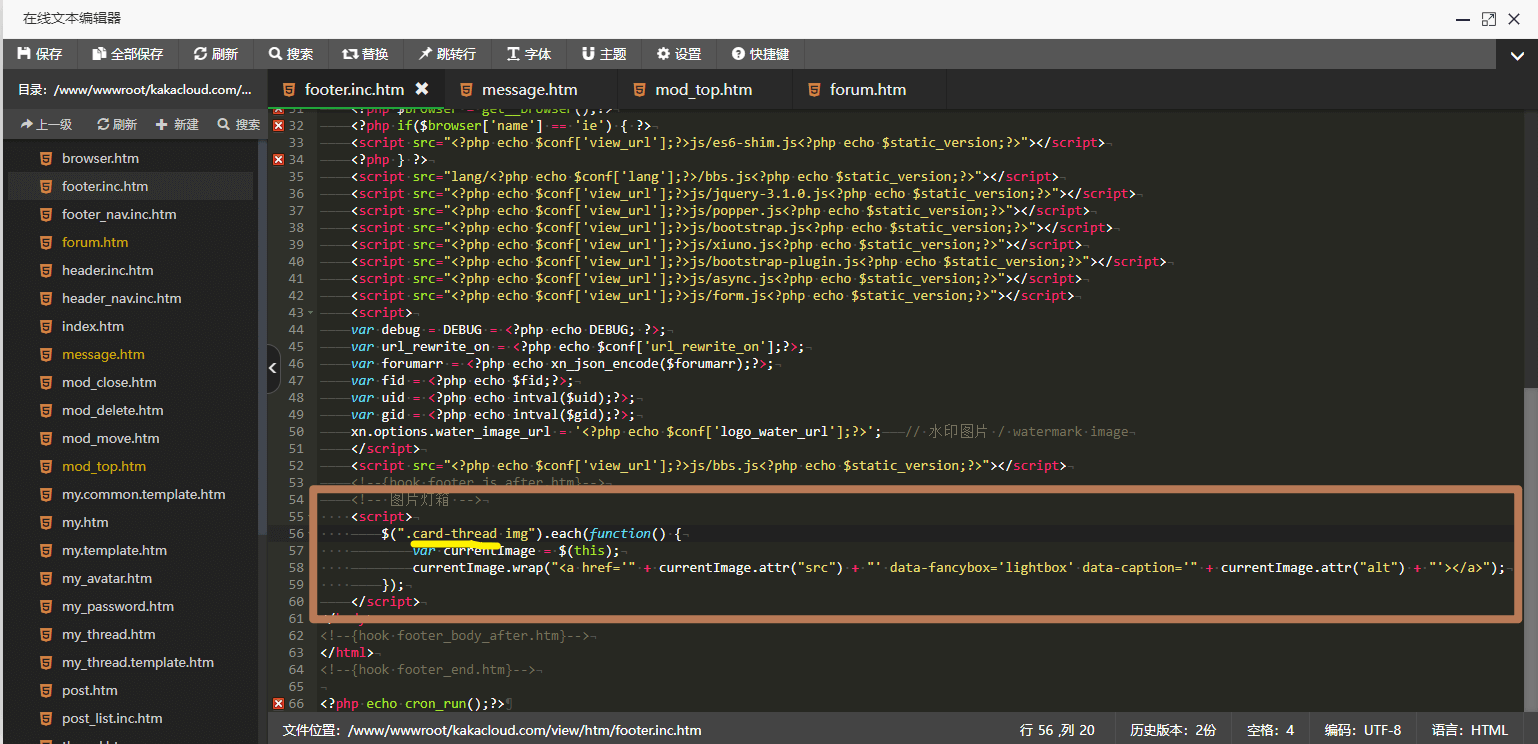Switch to the mod_top.htm tab
The image size is (1538, 744).
704,90
